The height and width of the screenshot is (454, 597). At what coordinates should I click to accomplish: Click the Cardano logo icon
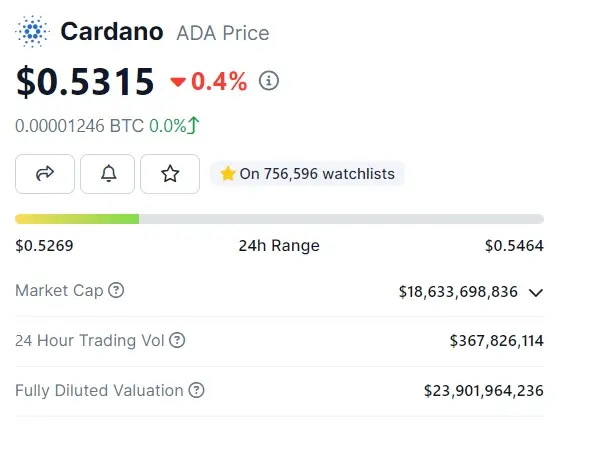pos(32,31)
